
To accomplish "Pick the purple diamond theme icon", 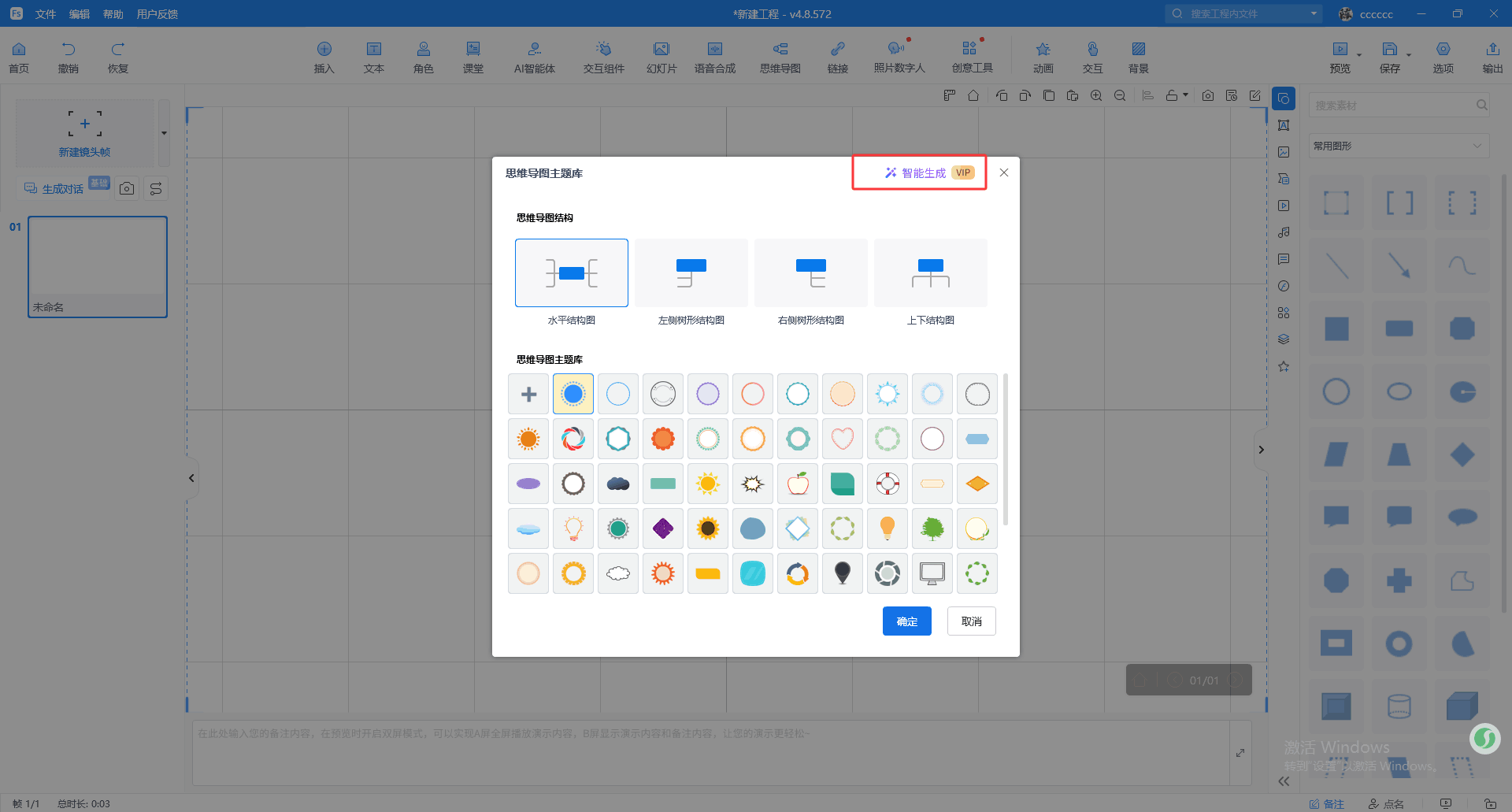I will click(663, 528).
